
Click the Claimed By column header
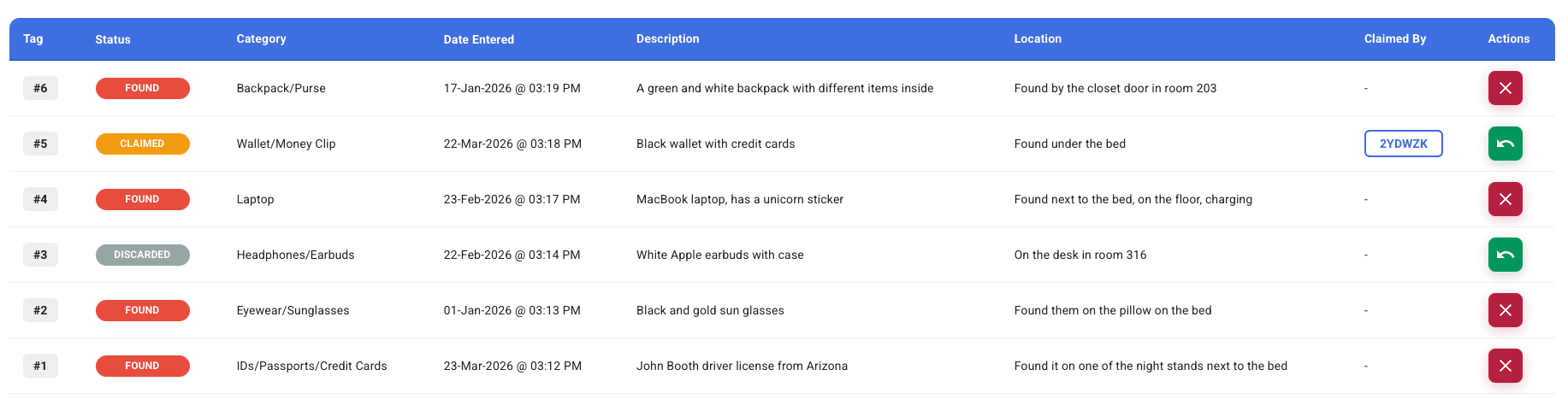[x=1394, y=38]
